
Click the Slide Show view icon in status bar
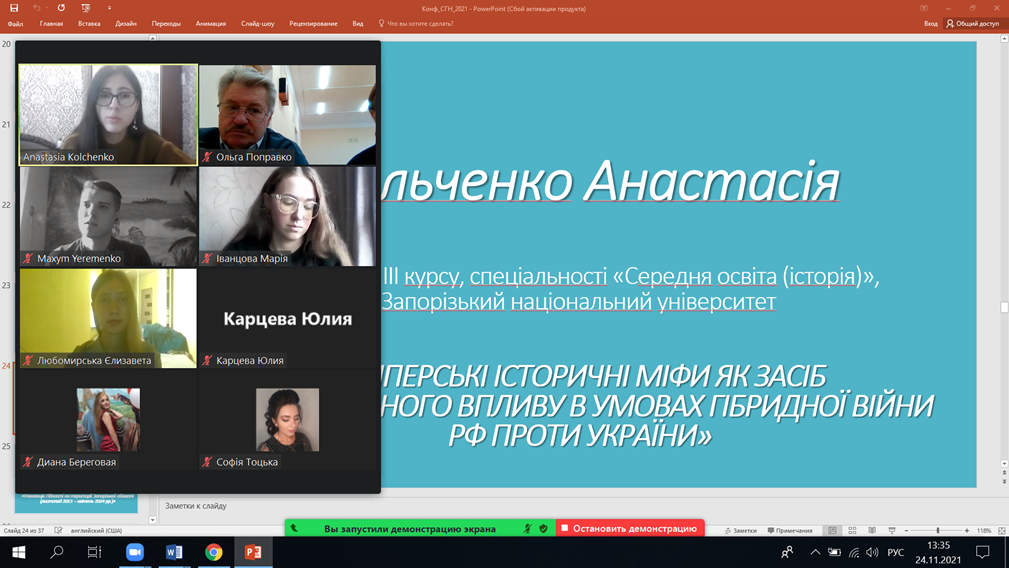pos(891,530)
